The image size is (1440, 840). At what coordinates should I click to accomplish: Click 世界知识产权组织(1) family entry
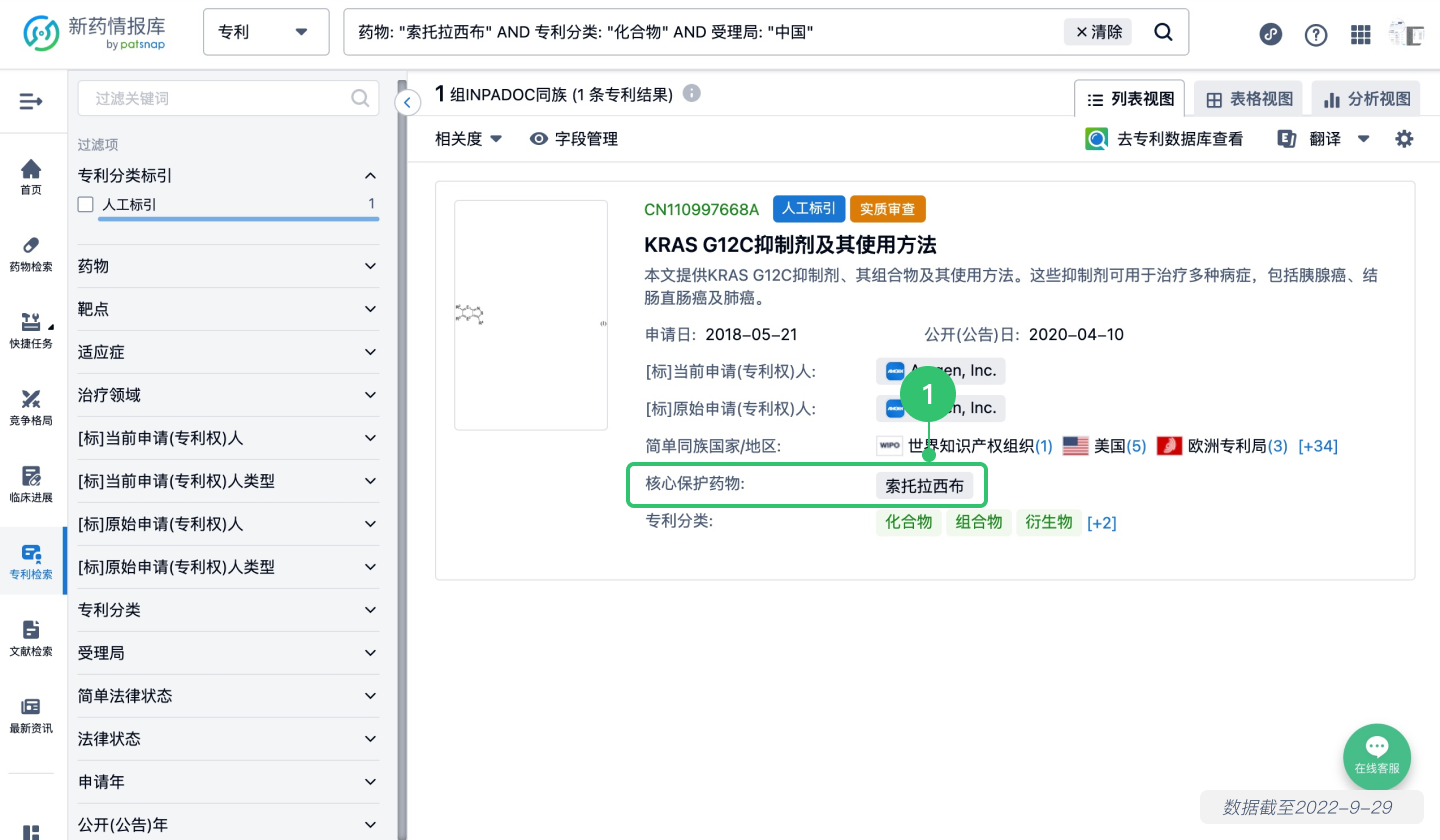tap(964, 446)
